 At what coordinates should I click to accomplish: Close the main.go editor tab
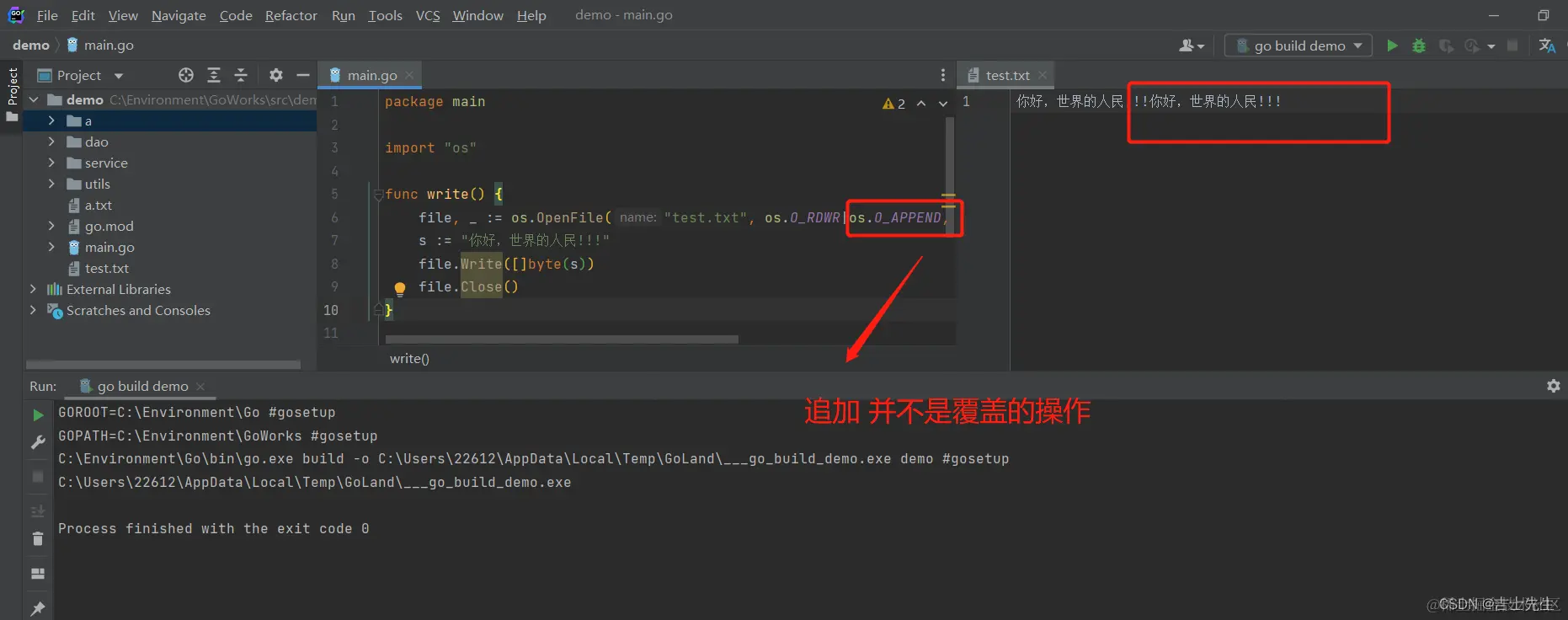point(409,75)
